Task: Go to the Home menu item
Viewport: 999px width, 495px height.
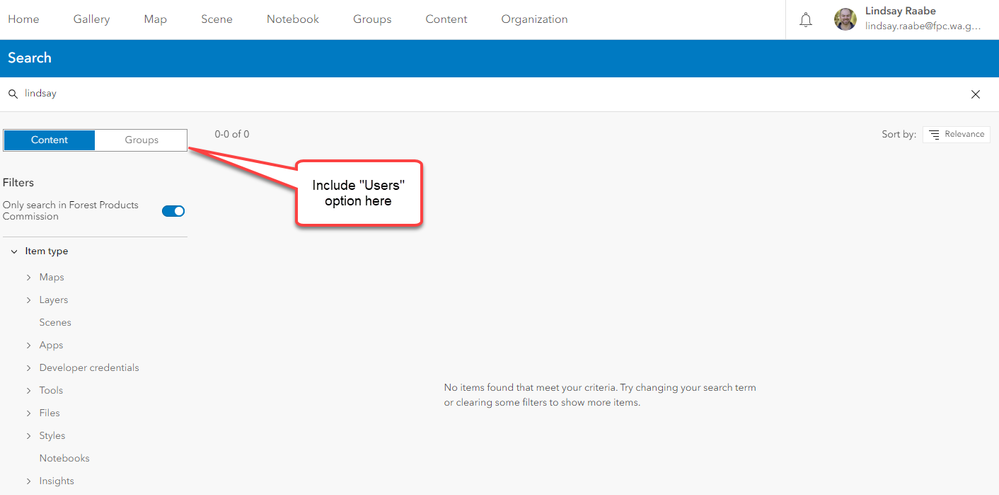Action: click(24, 19)
